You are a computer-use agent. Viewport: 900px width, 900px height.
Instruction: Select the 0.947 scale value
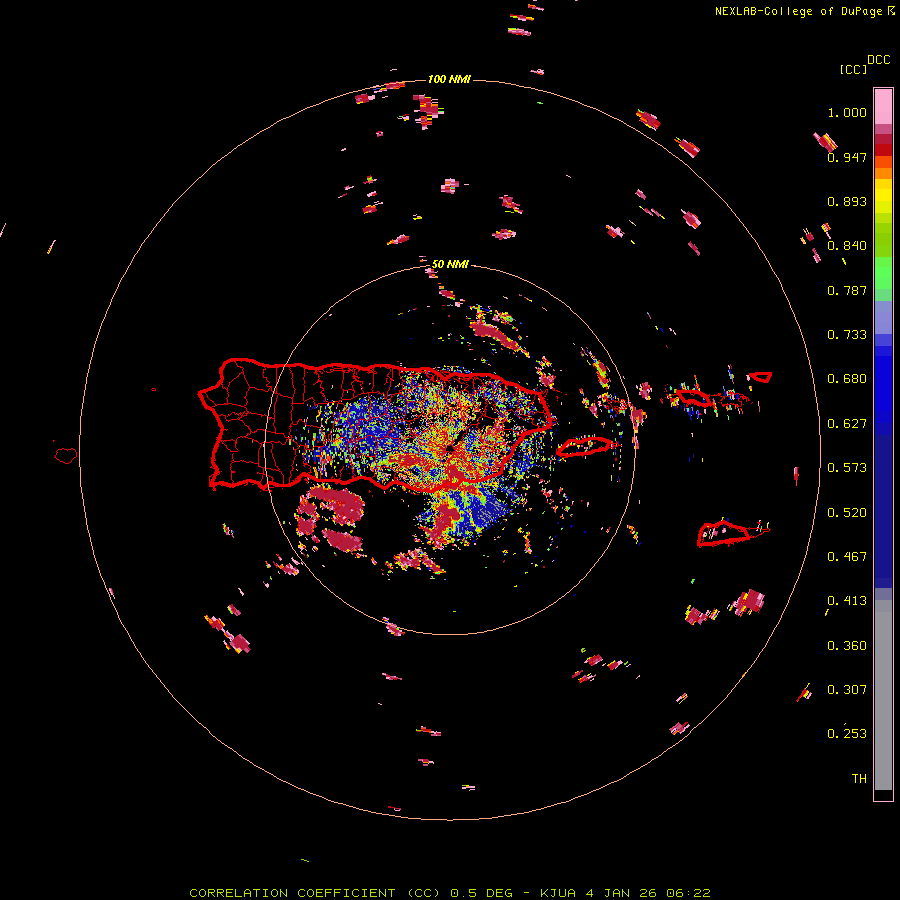(x=847, y=157)
